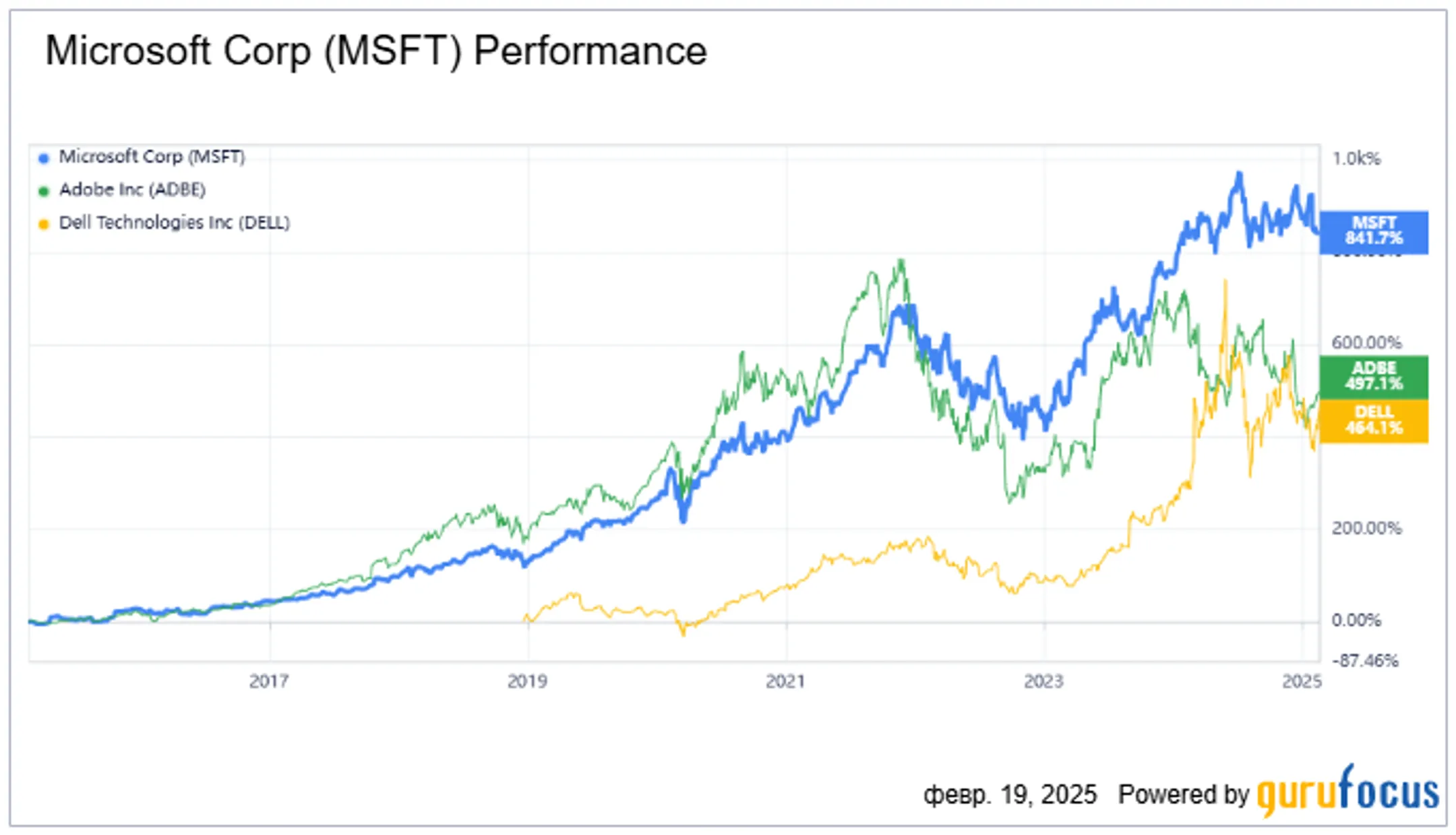Toggle Adobe Inc (ADBE) legend entry
Viewport: 1456px width, 835px height.
(122, 190)
